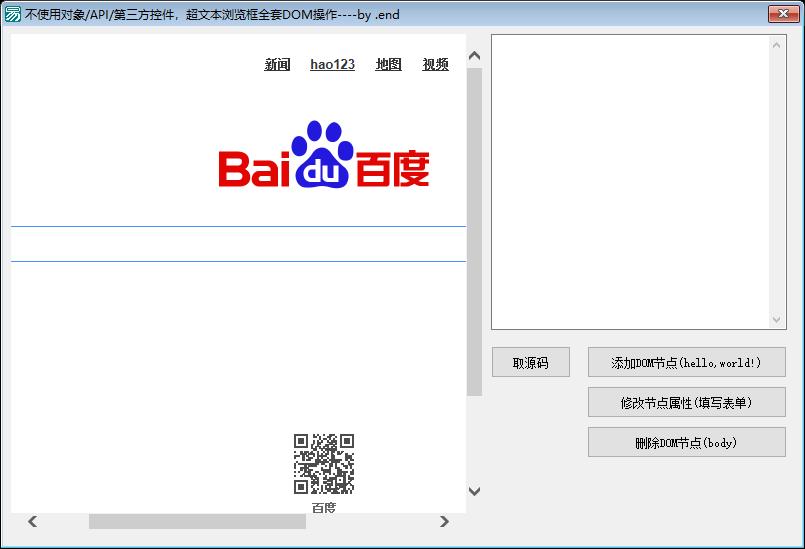Open the 视频 link
805x549 pixels.
click(x=435, y=65)
